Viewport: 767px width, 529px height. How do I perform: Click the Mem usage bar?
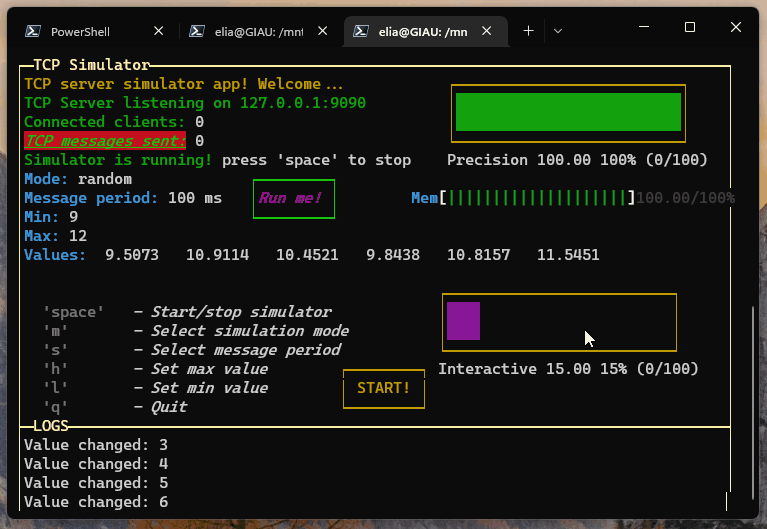538,198
